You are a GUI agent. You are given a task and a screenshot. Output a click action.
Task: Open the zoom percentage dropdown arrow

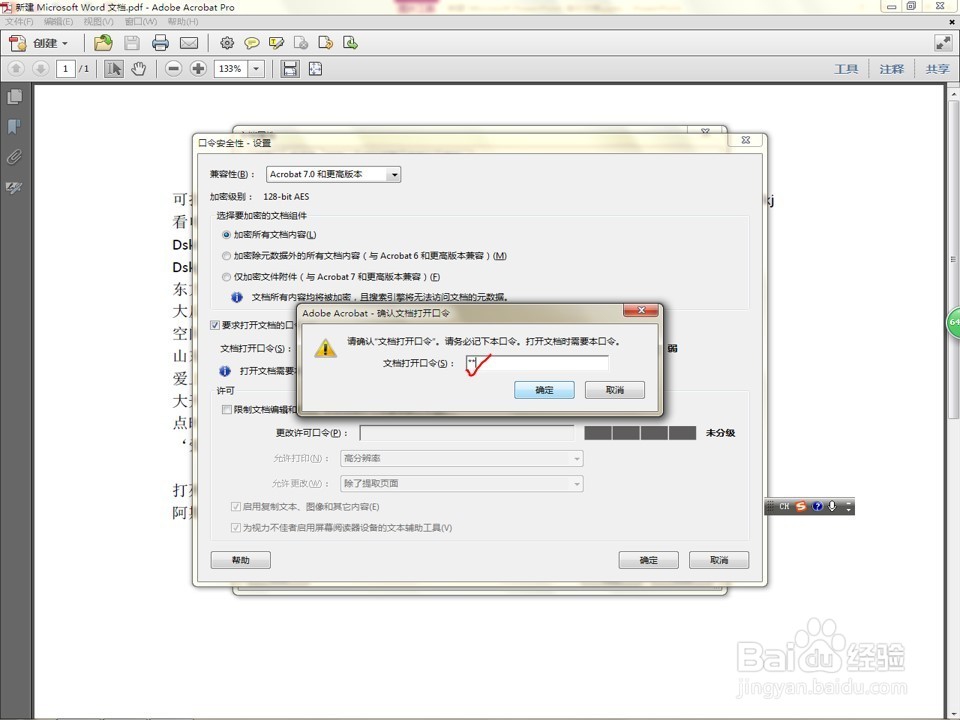click(256, 69)
